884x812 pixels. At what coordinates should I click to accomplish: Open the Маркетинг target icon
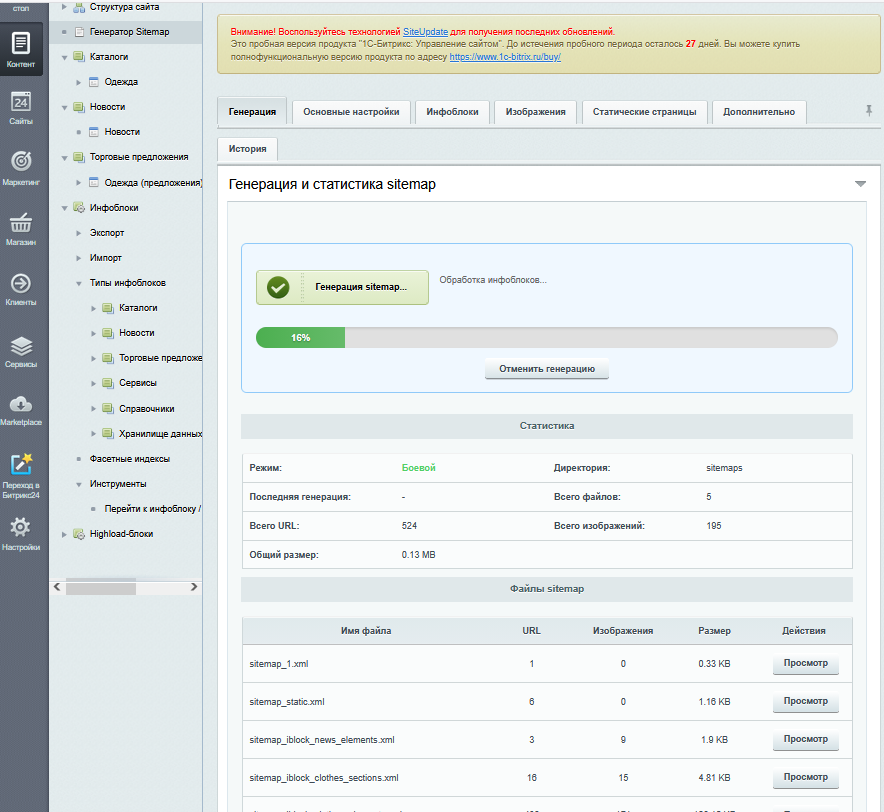pos(21,167)
